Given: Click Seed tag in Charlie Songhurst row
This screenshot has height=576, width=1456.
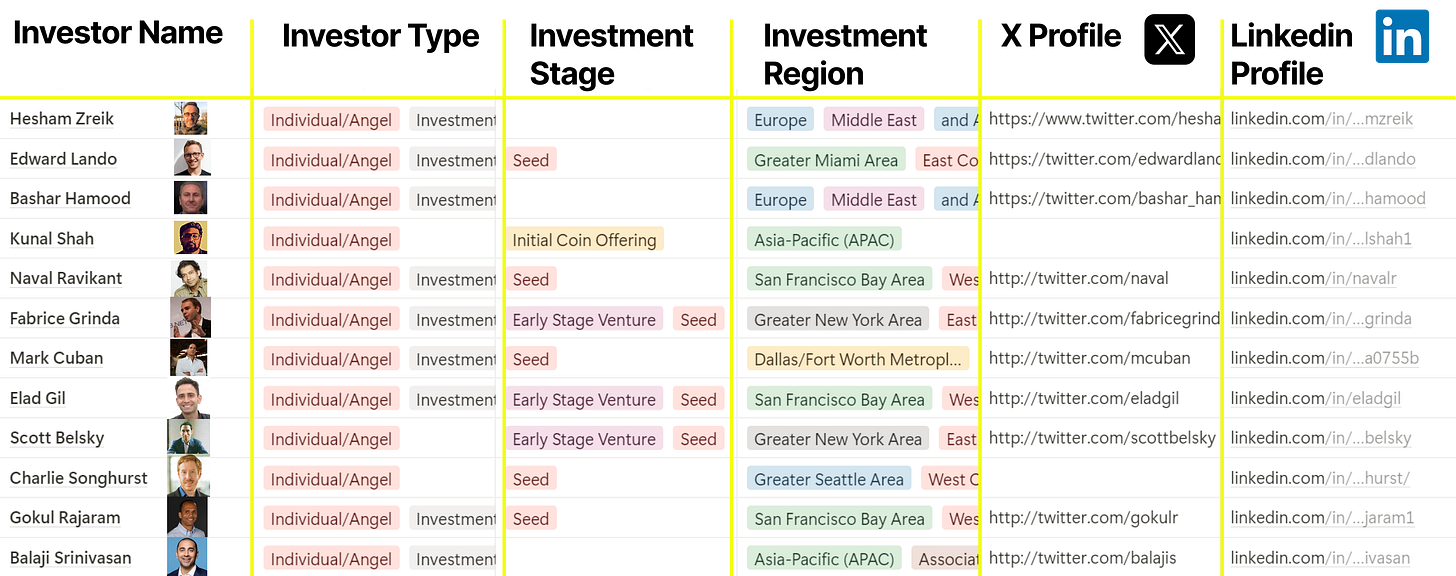Looking at the screenshot, I should pyautogui.click(x=530, y=480).
